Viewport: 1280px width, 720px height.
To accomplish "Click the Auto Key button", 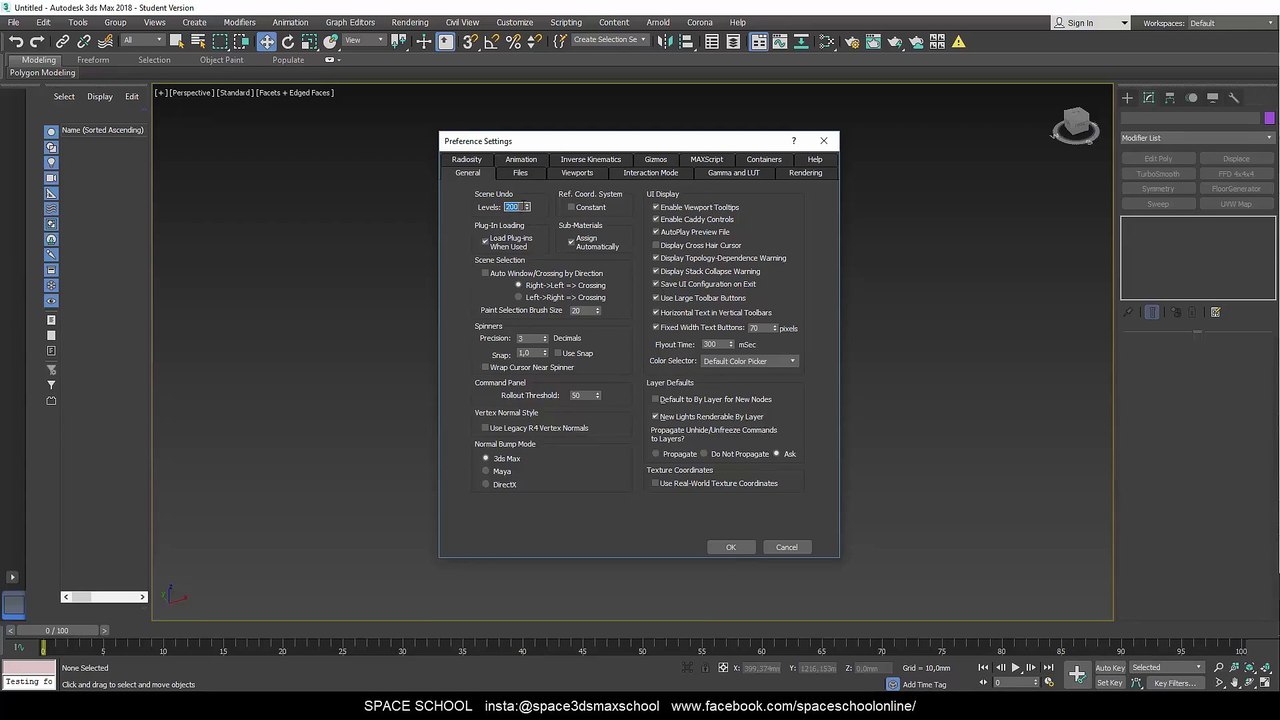I will [x=1110, y=667].
